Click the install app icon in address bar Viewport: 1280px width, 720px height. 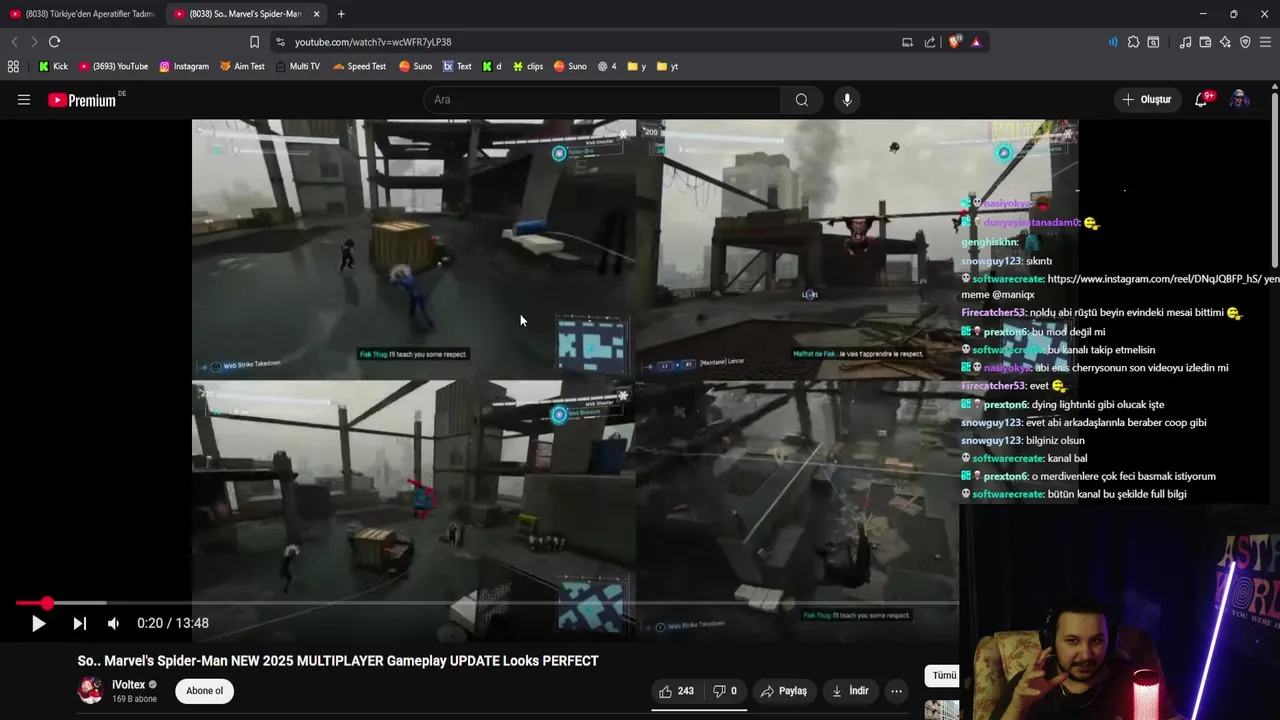coord(907,42)
